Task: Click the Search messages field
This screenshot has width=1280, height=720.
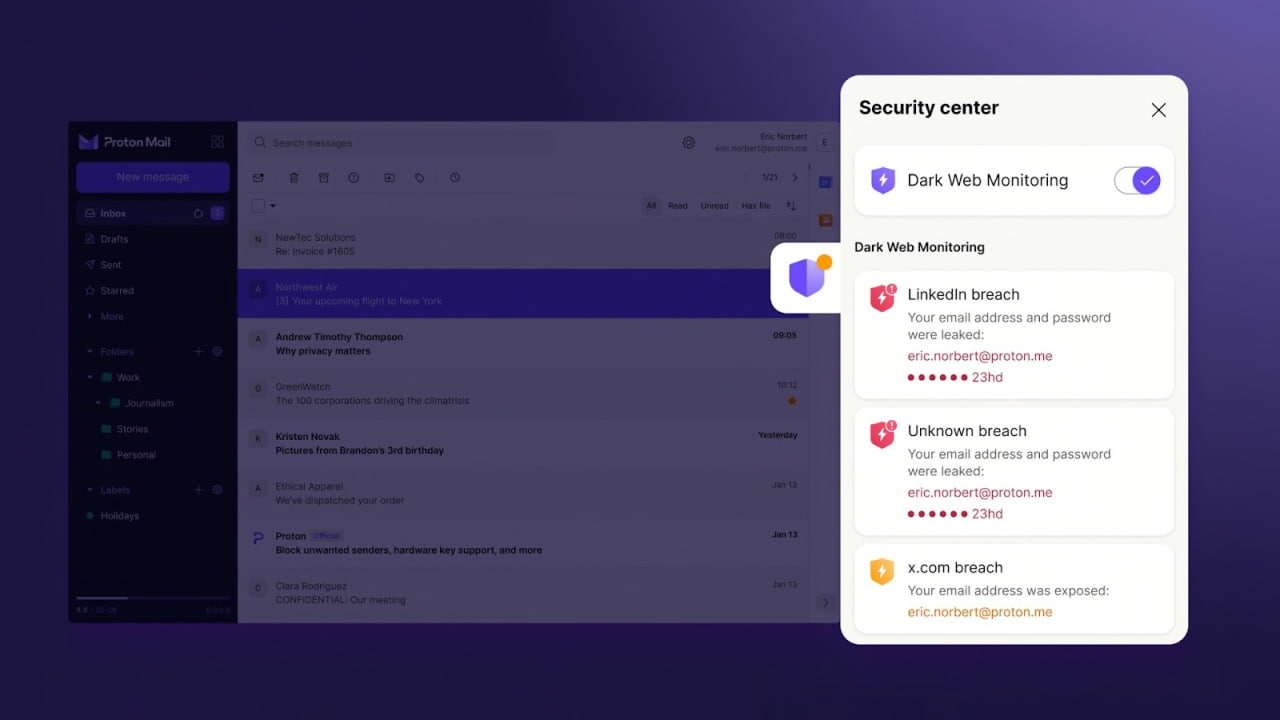Action: (x=400, y=143)
